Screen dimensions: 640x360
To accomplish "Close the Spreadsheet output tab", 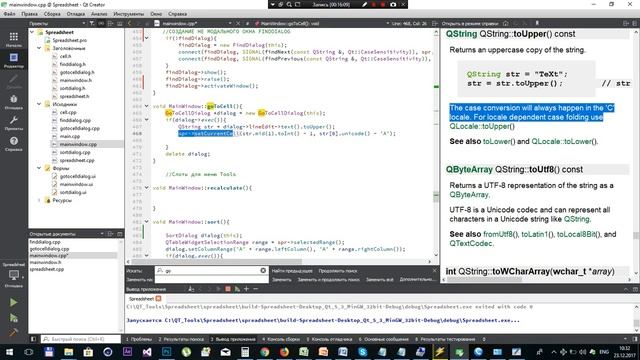I will click(158, 299).
